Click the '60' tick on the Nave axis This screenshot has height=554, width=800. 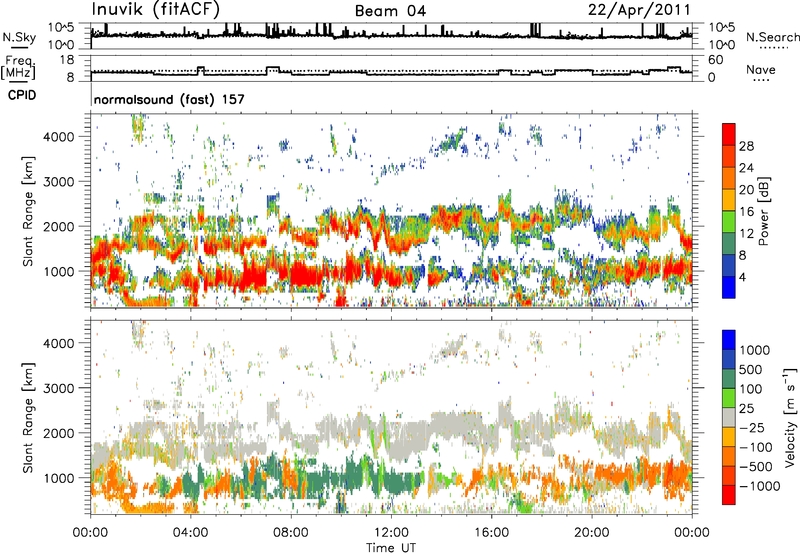716,59
